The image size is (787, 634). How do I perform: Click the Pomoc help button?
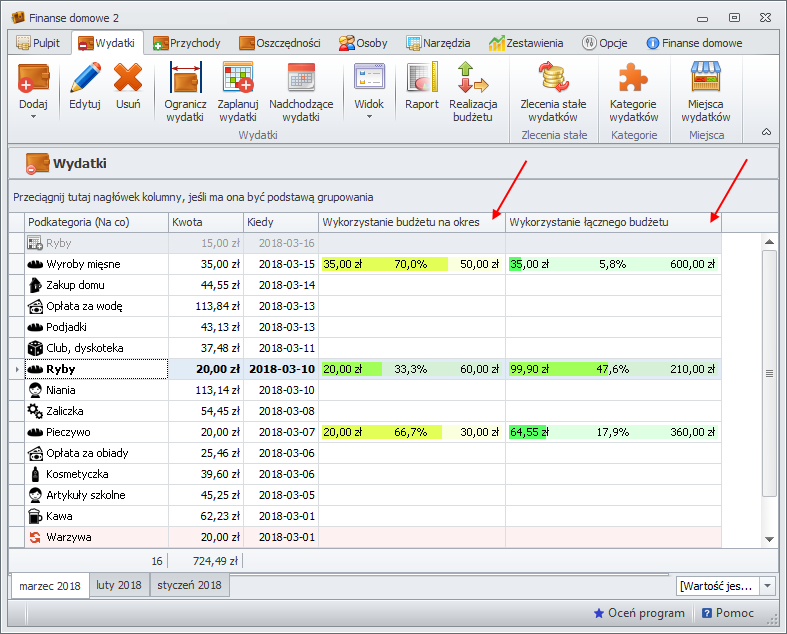click(x=727, y=613)
